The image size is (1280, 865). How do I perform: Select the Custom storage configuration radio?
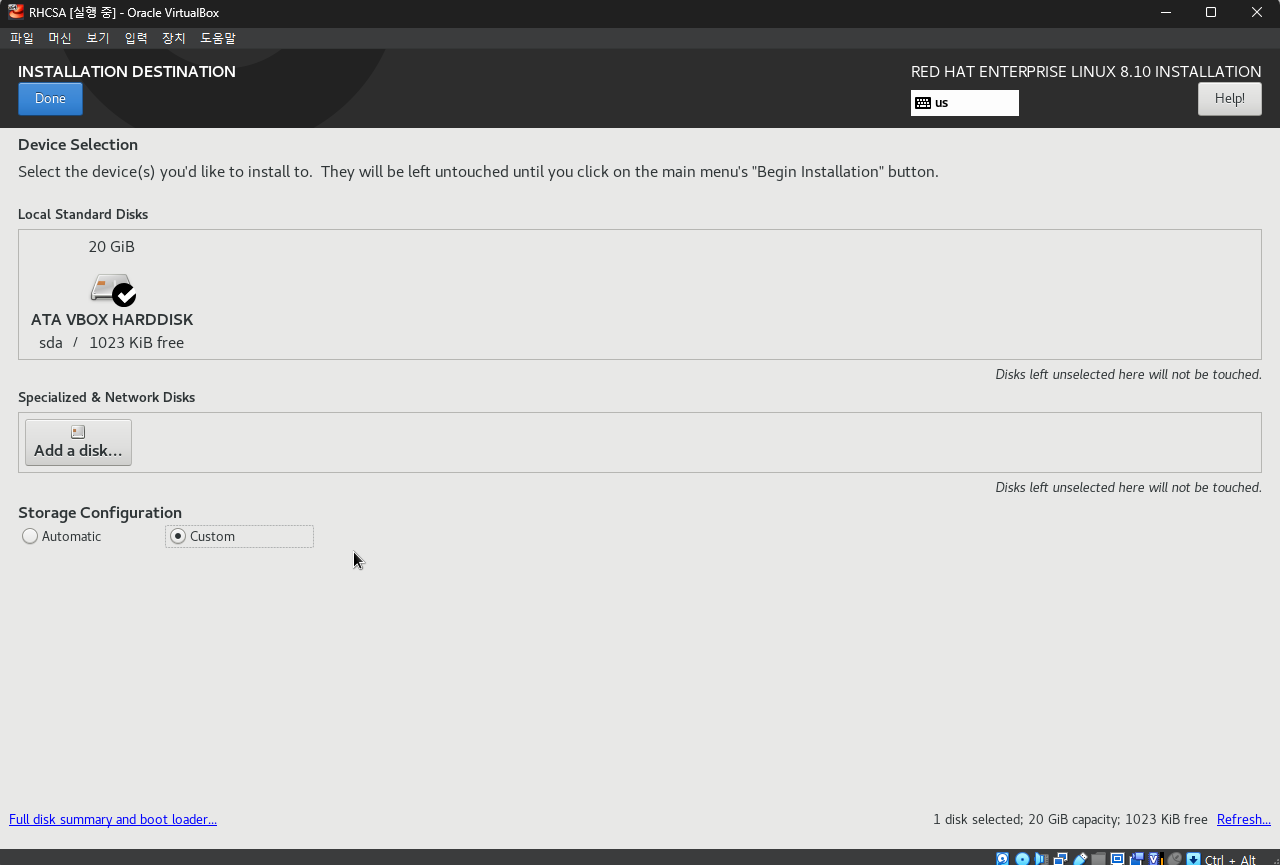click(239, 536)
